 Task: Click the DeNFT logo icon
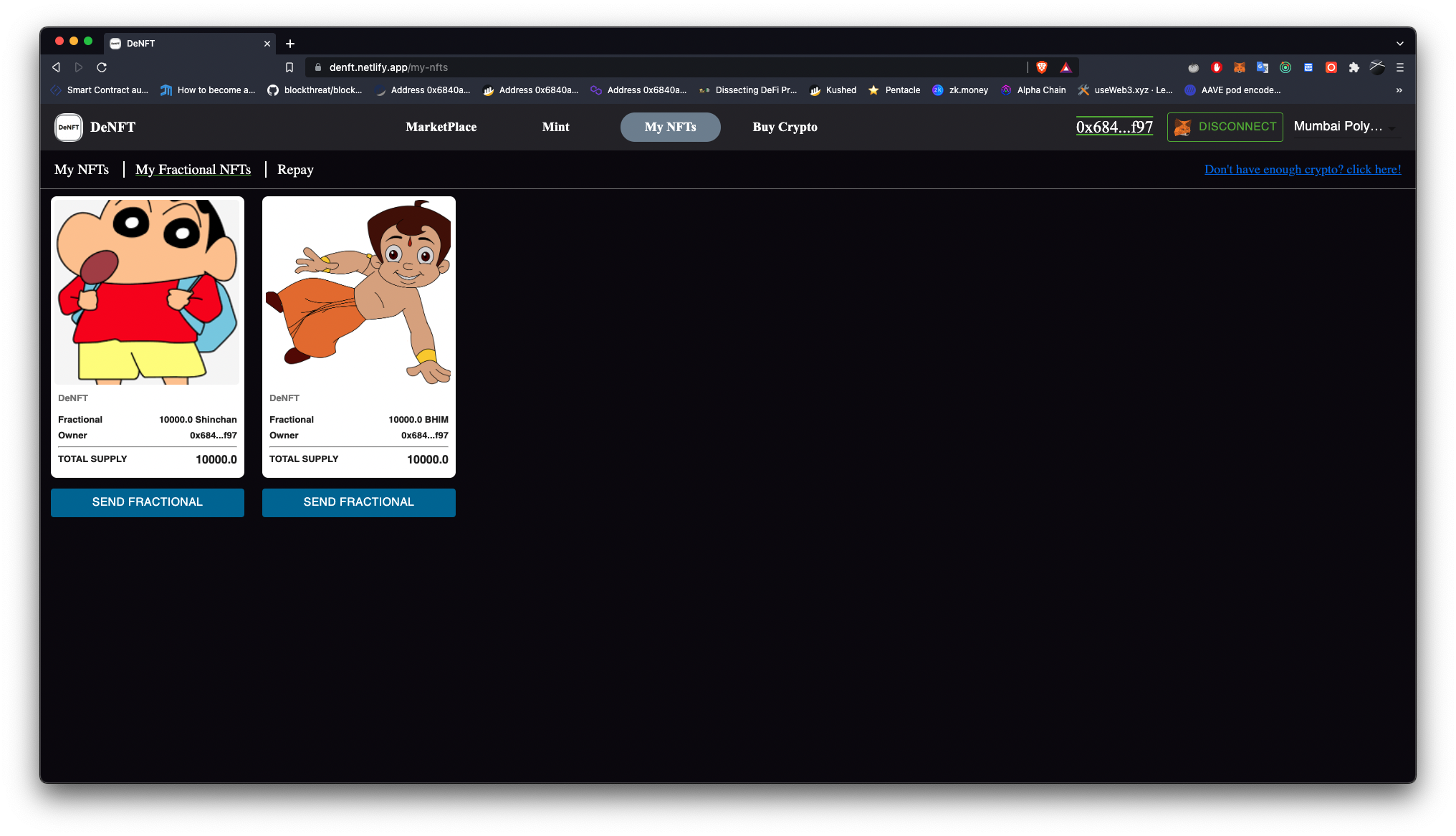69,128
